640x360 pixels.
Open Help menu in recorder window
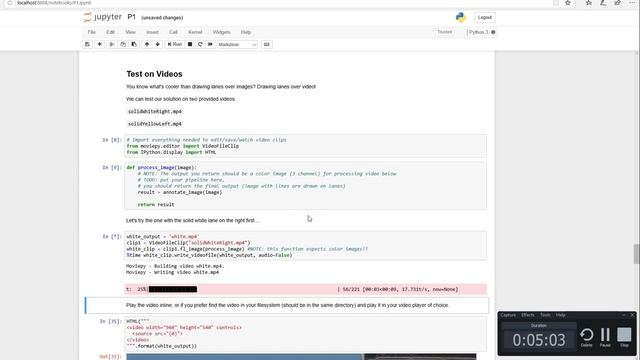pos(560,315)
